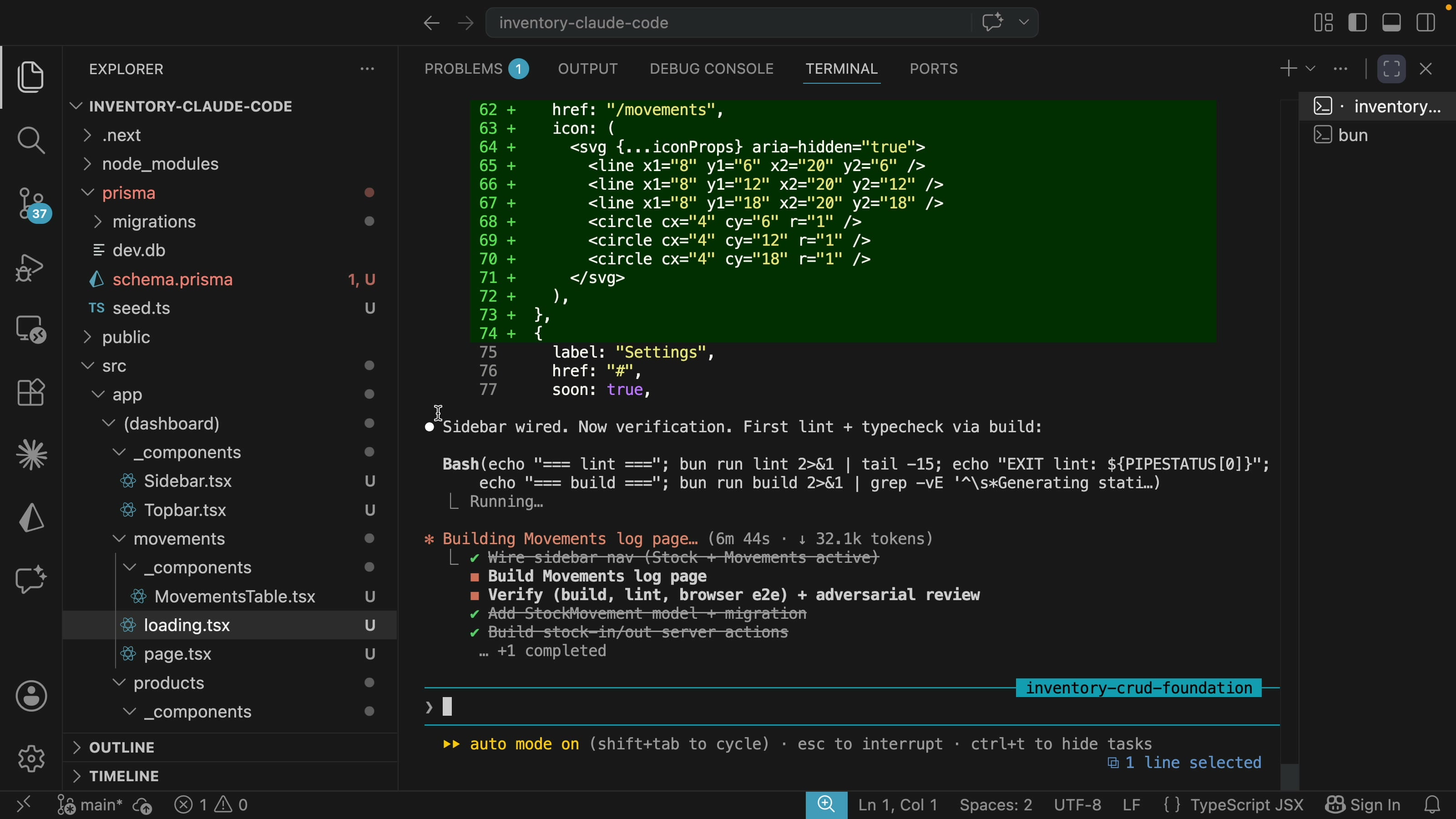This screenshot has width=1456, height=819.
Task: Open the Explorer view in activity bar
Action: coord(30,76)
